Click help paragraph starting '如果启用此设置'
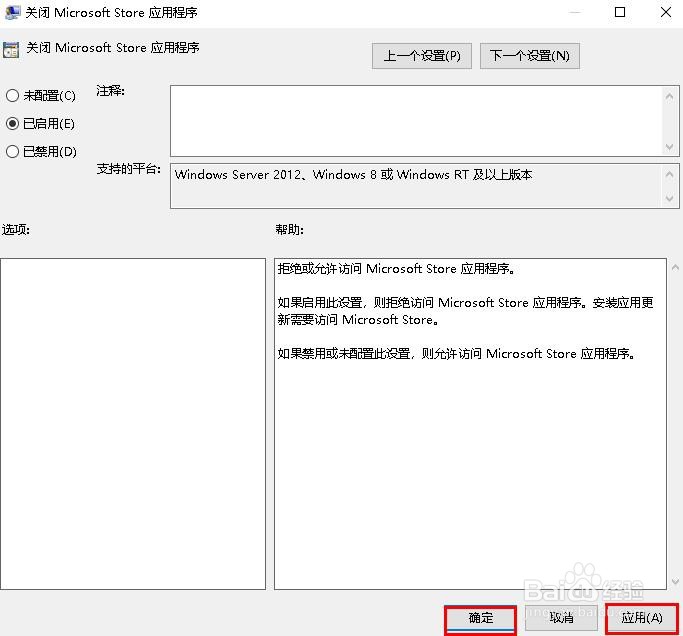The width and height of the screenshot is (683, 636). pyautogui.click(x=465, y=311)
